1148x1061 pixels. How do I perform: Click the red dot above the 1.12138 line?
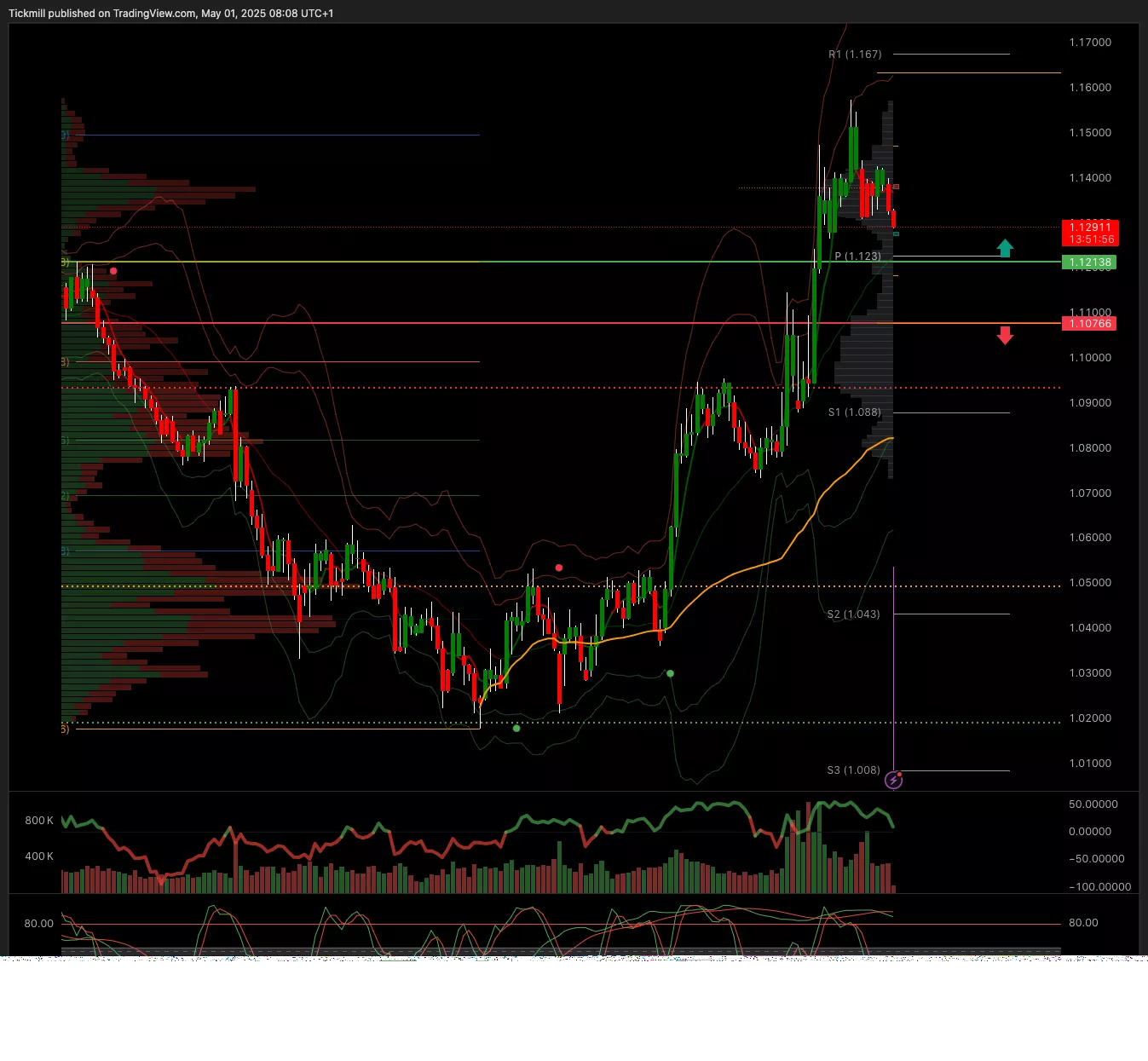(x=113, y=271)
